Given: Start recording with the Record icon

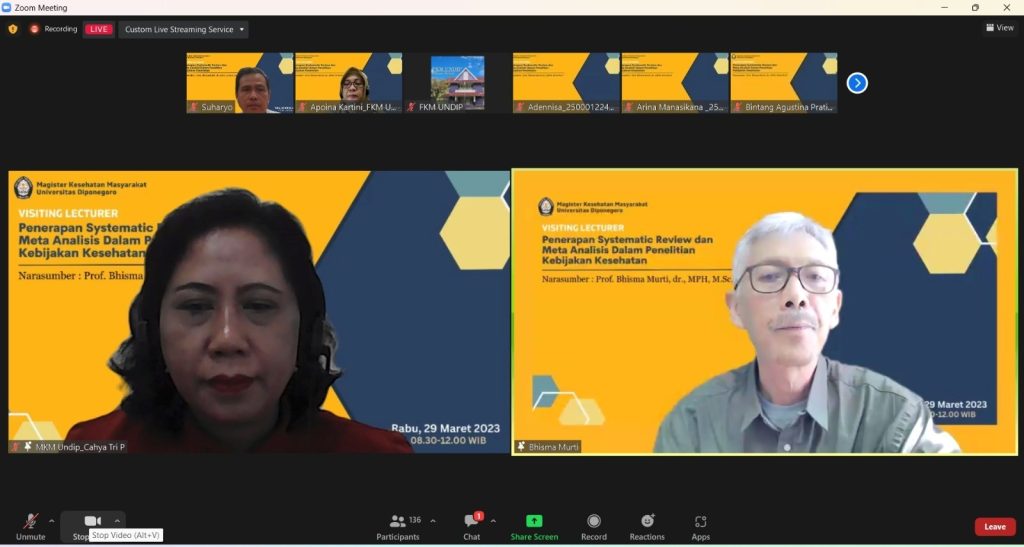Looking at the screenshot, I should click(x=594, y=526).
